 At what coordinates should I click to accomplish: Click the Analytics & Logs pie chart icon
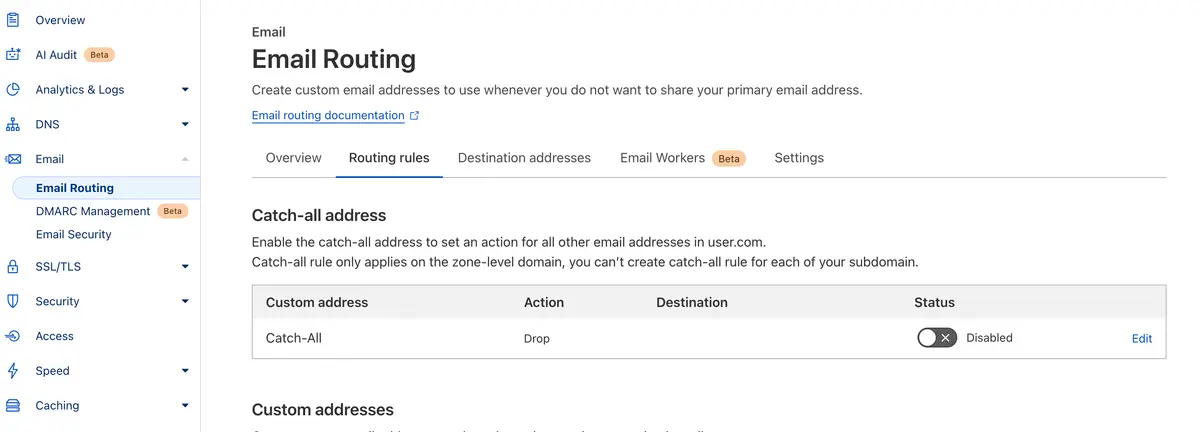click(x=13, y=89)
